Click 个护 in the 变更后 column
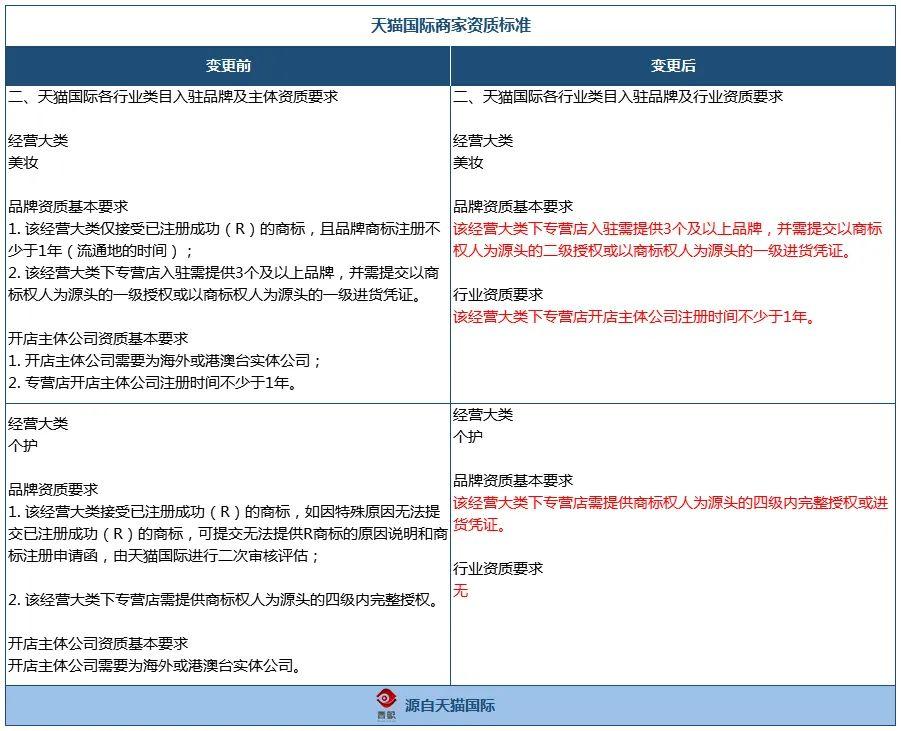Viewport: 901px width, 731px height. coord(468,437)
